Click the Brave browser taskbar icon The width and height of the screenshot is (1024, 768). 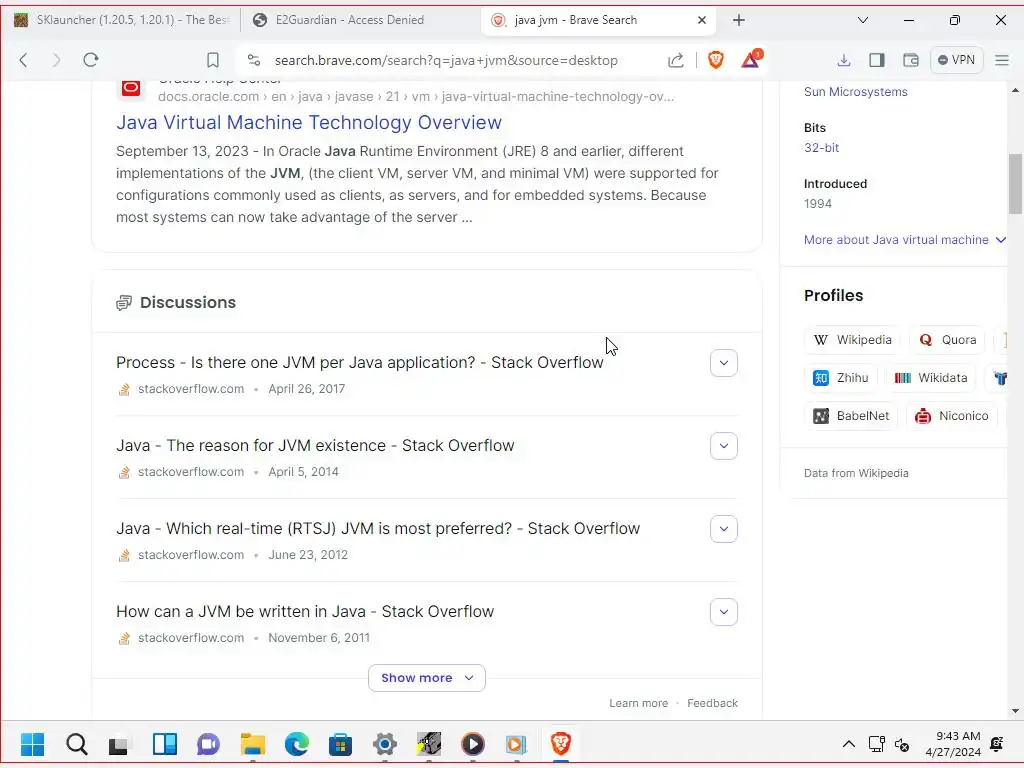pos(560,744)
